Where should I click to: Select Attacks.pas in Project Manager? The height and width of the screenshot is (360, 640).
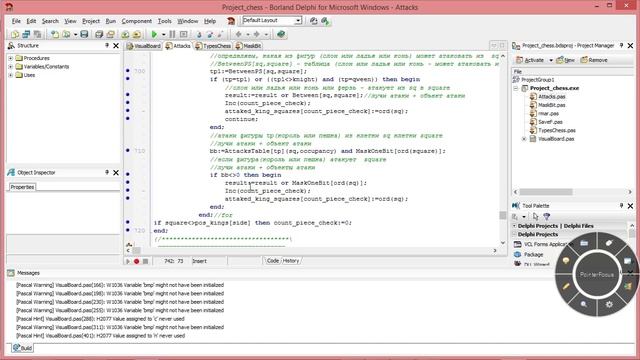(x=552, y=97)
